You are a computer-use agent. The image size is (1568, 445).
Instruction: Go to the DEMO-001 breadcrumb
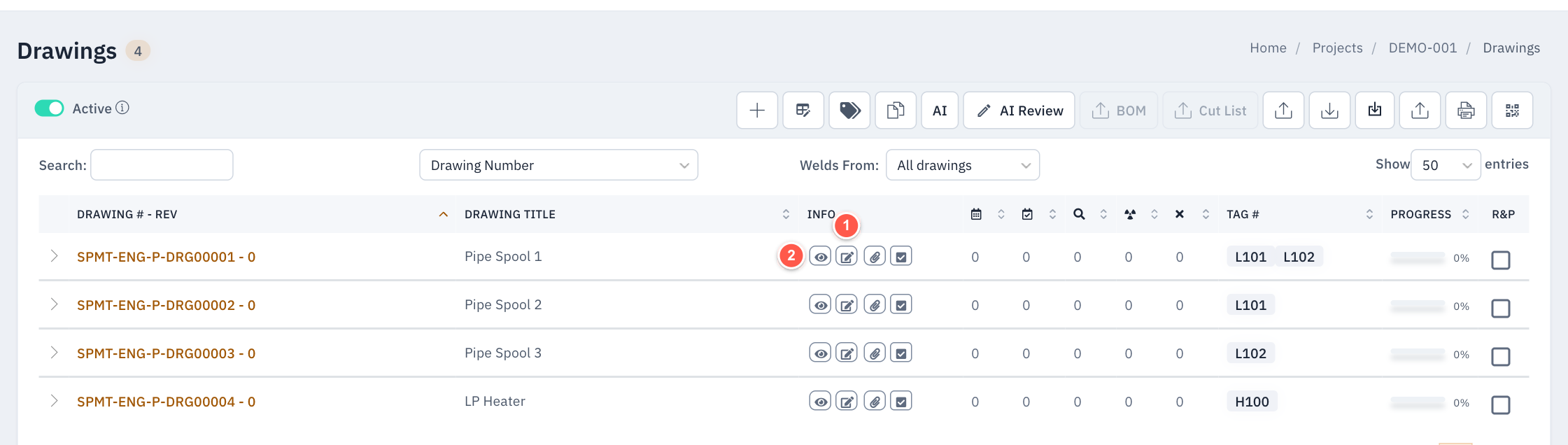pos(1422,48)
